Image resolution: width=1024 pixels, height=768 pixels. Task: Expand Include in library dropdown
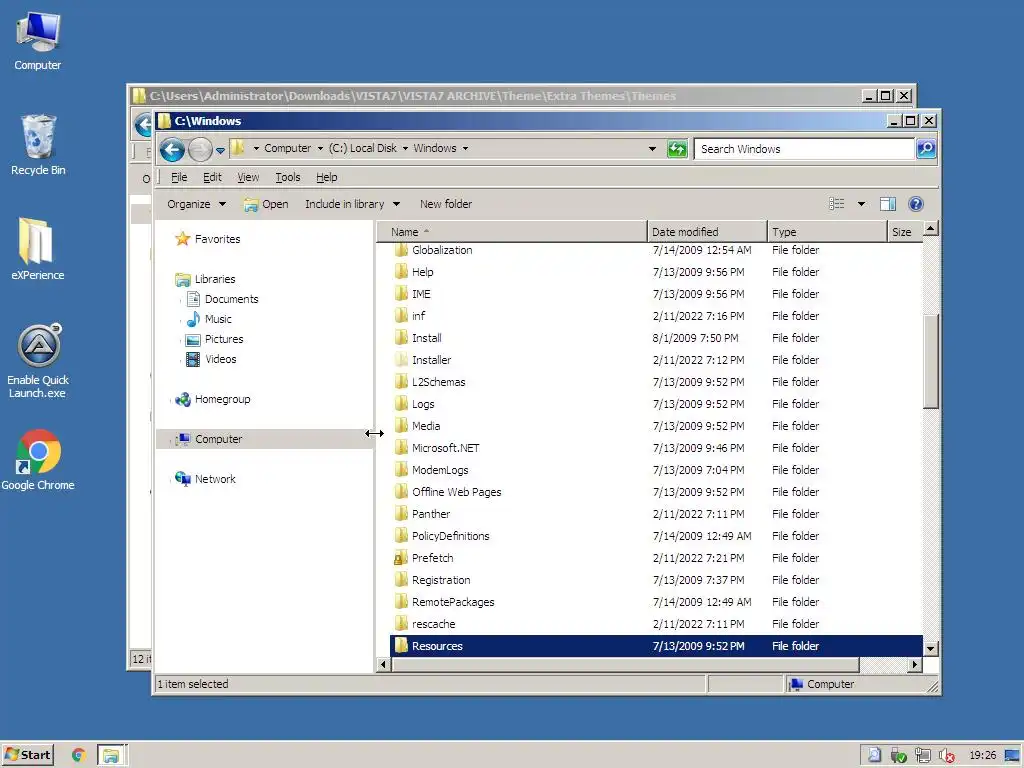[x=352, y=204]
